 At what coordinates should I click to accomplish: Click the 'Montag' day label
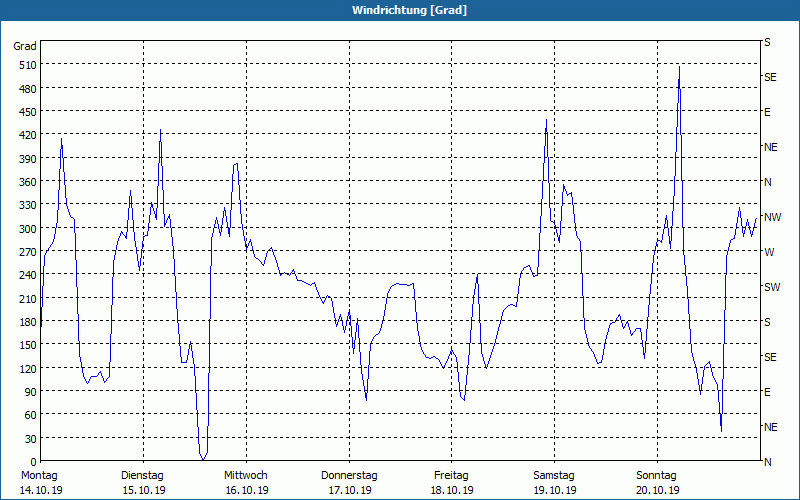pos(39,476)
